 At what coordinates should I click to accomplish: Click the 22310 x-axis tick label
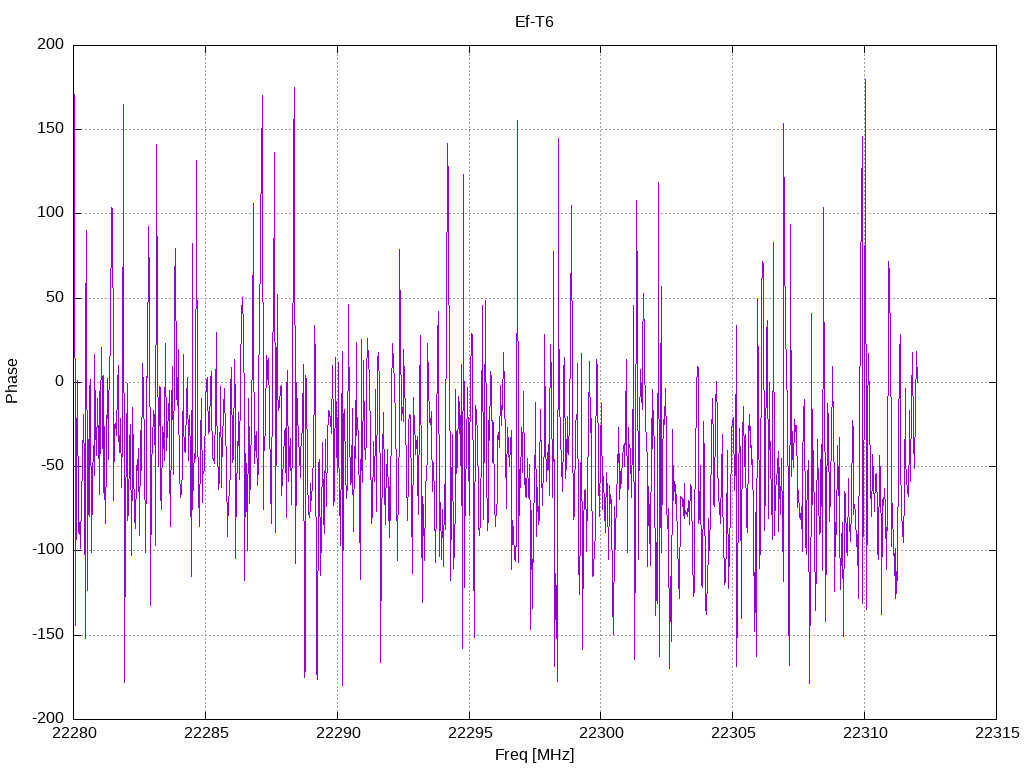point(865,733)
